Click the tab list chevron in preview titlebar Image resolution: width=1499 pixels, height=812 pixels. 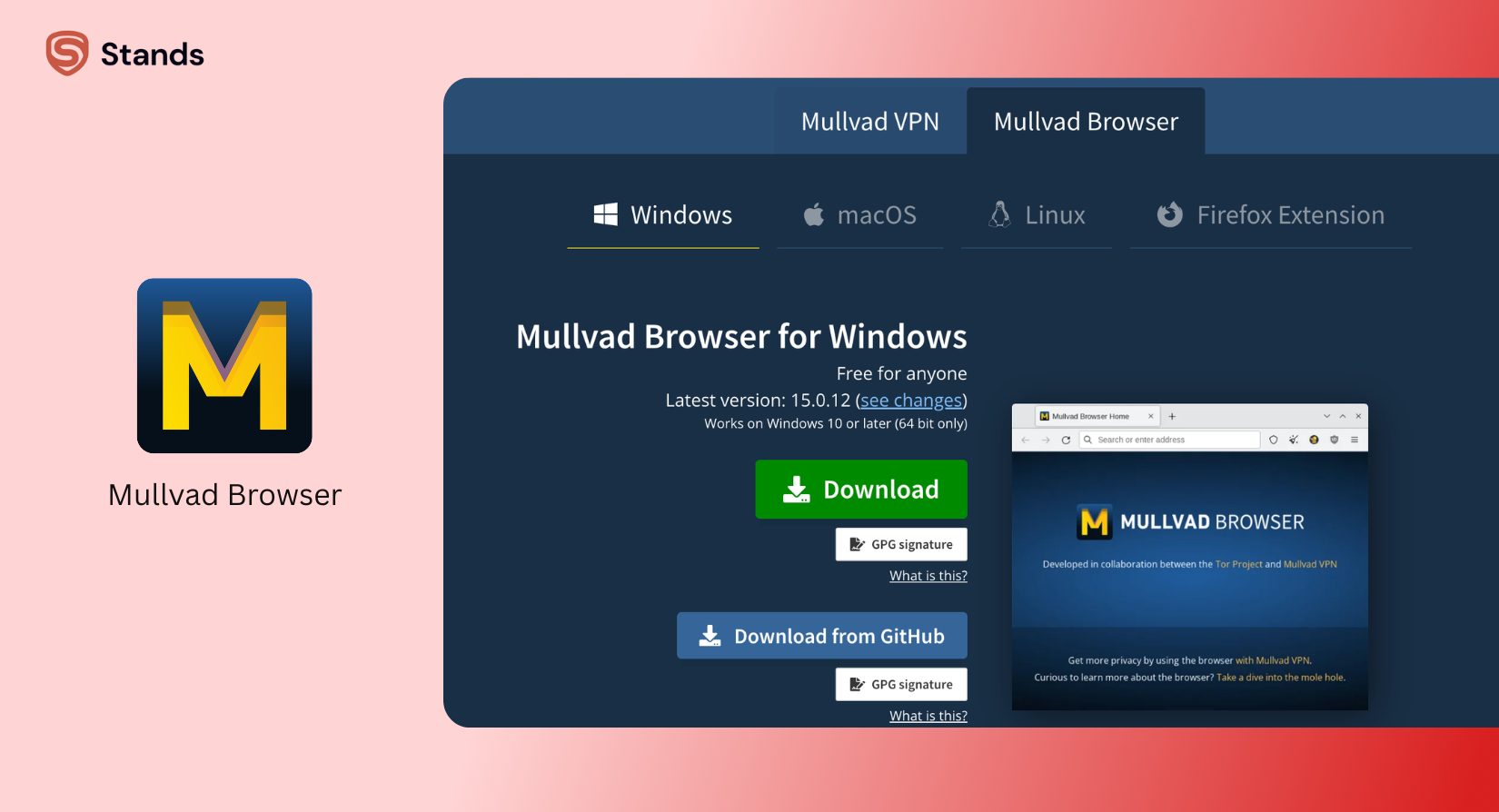[1327, 416]
